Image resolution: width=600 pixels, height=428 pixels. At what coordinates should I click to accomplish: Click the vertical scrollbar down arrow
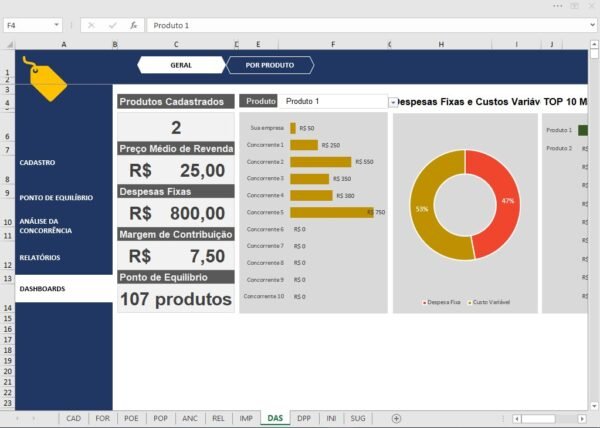click(594, 406)
